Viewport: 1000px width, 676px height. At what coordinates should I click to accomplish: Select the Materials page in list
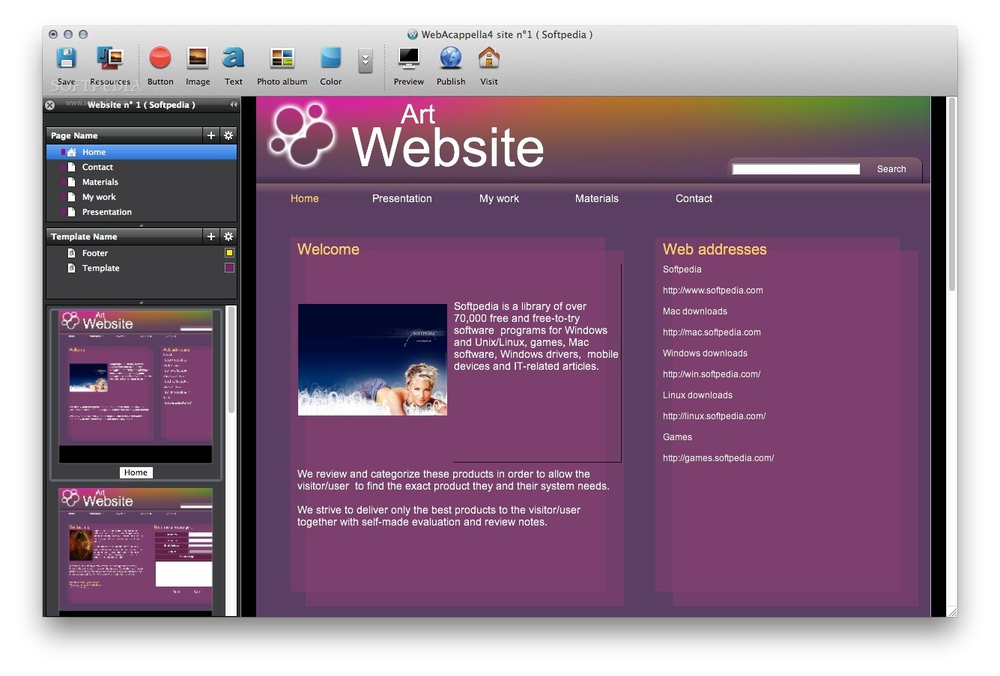click(141, 182)
